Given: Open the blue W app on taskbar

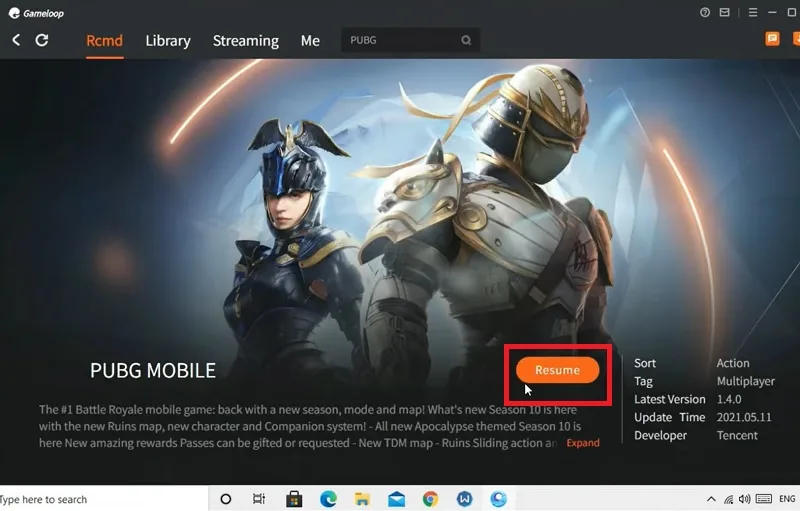Looking at the screenshot, I should [x=464, y=499].
